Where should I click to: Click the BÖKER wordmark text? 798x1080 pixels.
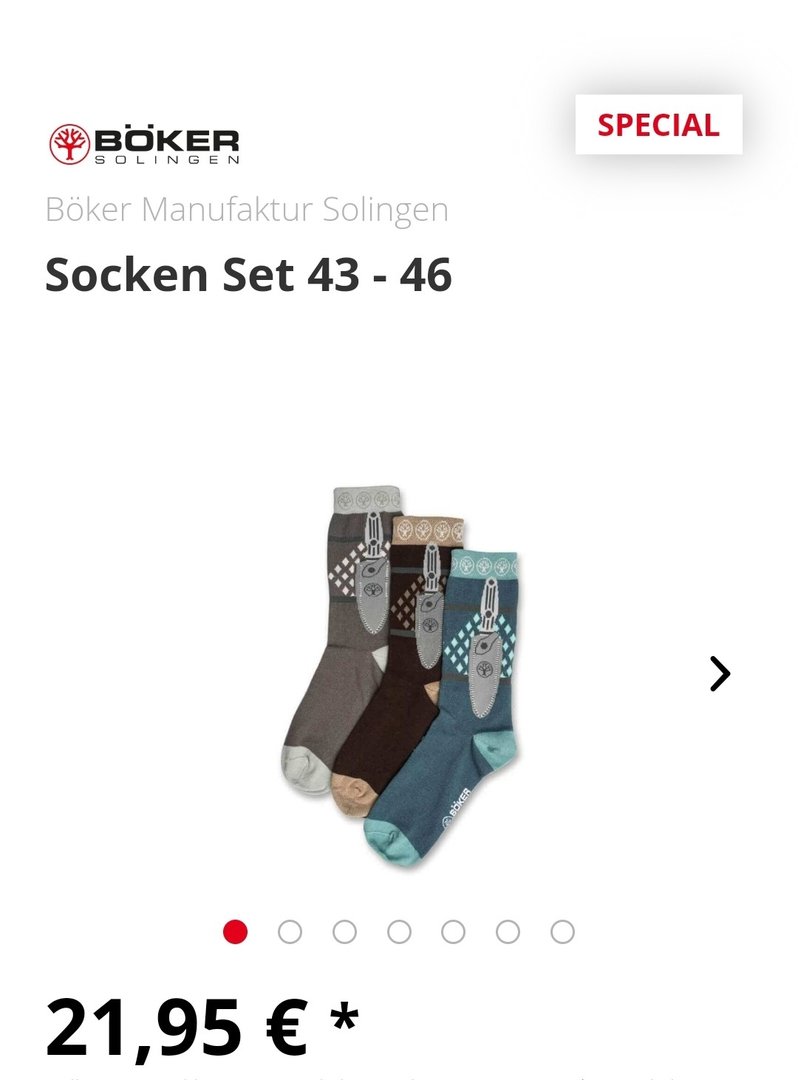167,141
